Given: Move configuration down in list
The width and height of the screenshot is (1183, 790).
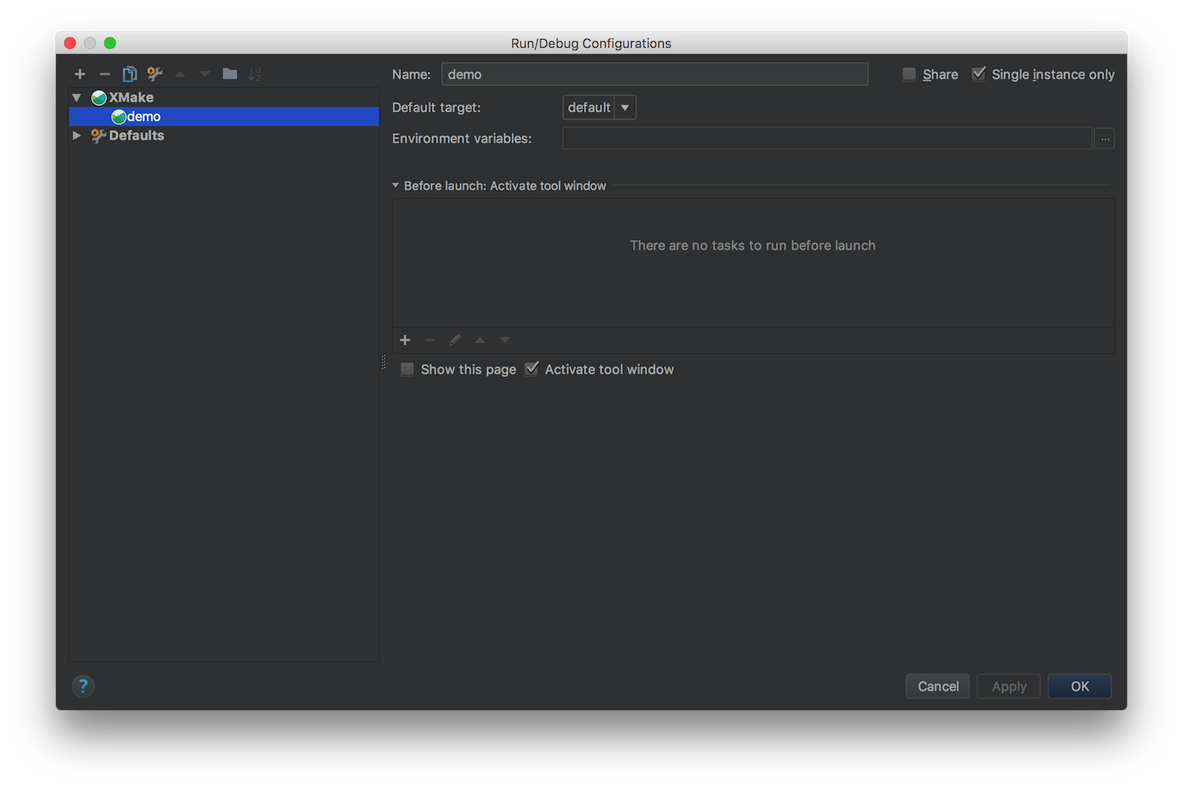Looking at the screenshot, I should [204, 74].
